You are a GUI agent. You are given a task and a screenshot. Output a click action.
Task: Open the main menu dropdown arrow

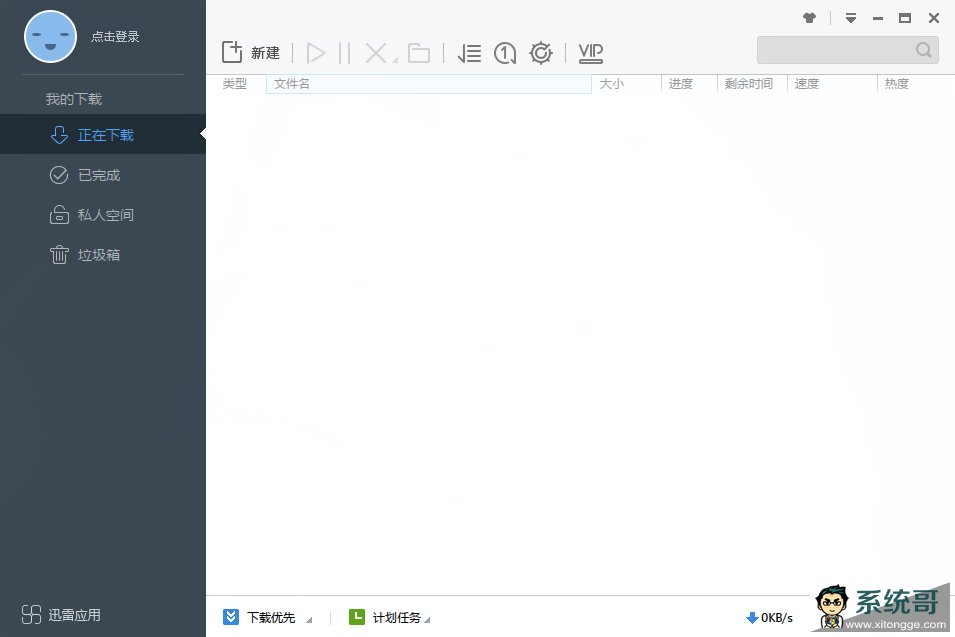point(851,18)
